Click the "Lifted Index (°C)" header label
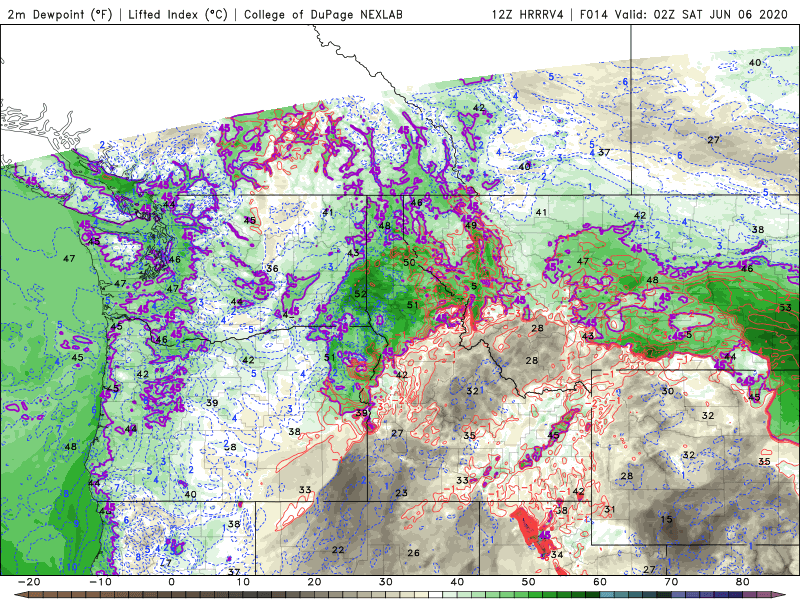Image resolution: width=800 pixels, height=600 pixels. pyautogui.click(x=178, y=14)
